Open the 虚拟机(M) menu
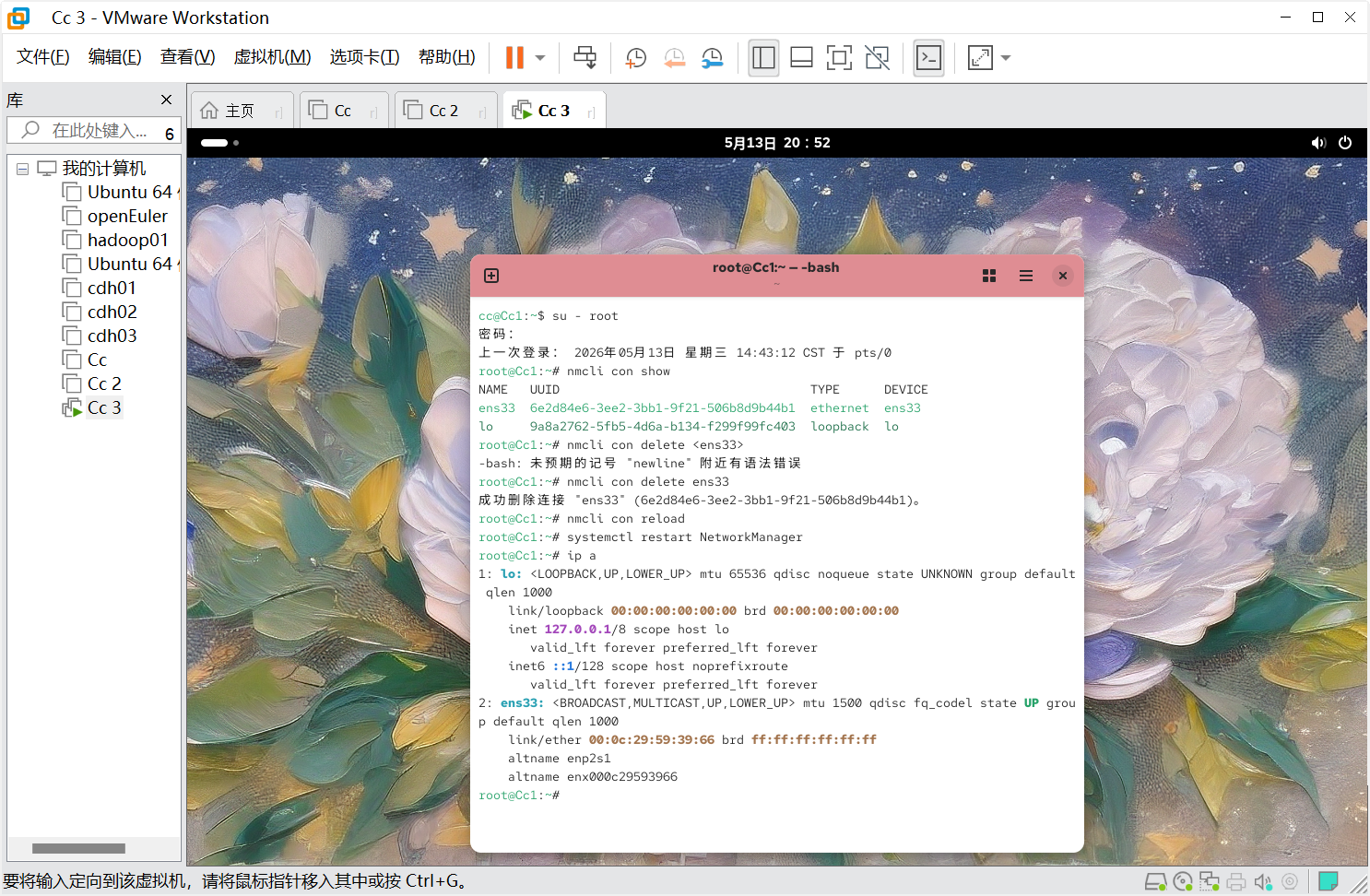This screenshot has height=896, width=1370. coord(273,57)
